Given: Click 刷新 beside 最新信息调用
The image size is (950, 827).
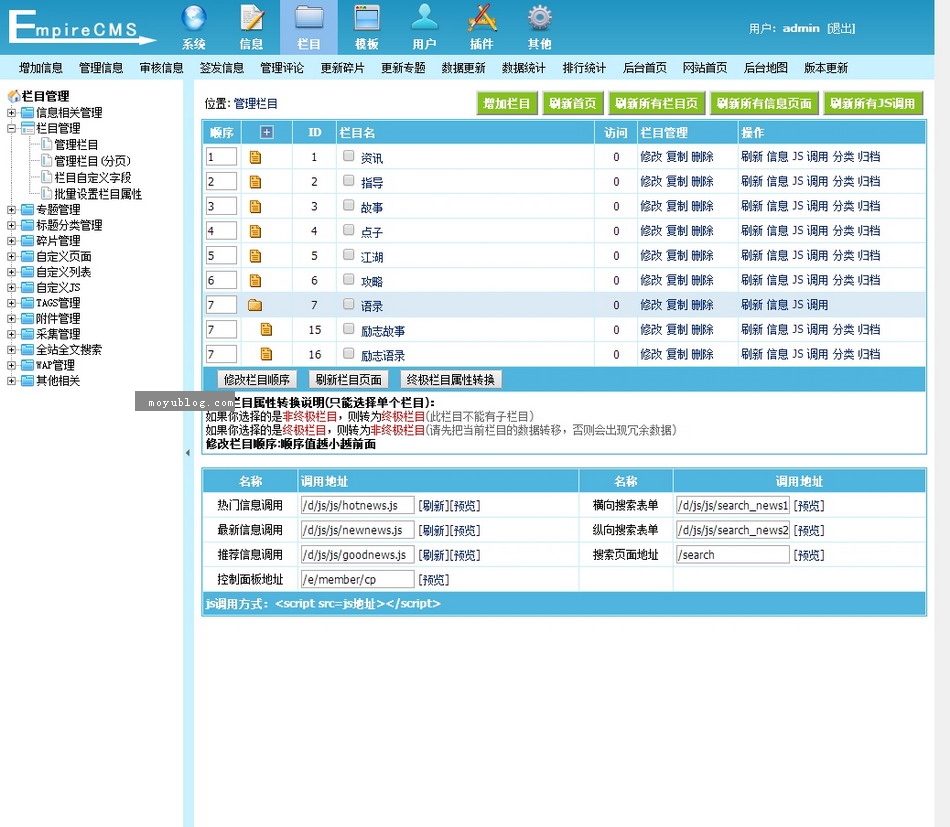Looking at the screenshot, I should pyautogui.click(x=434, y=531).
